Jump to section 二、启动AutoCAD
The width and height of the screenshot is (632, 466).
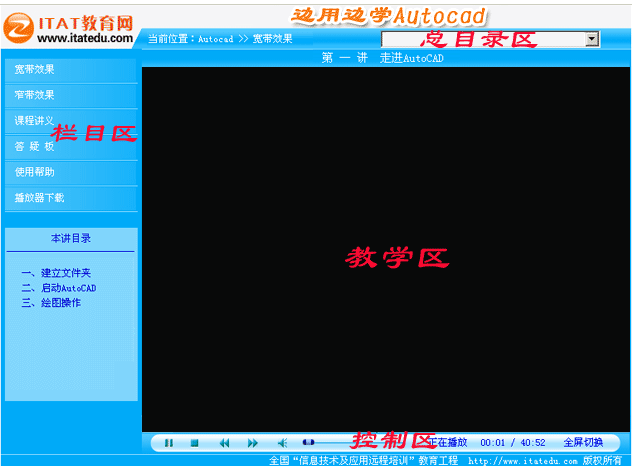(x=59, y=288)
